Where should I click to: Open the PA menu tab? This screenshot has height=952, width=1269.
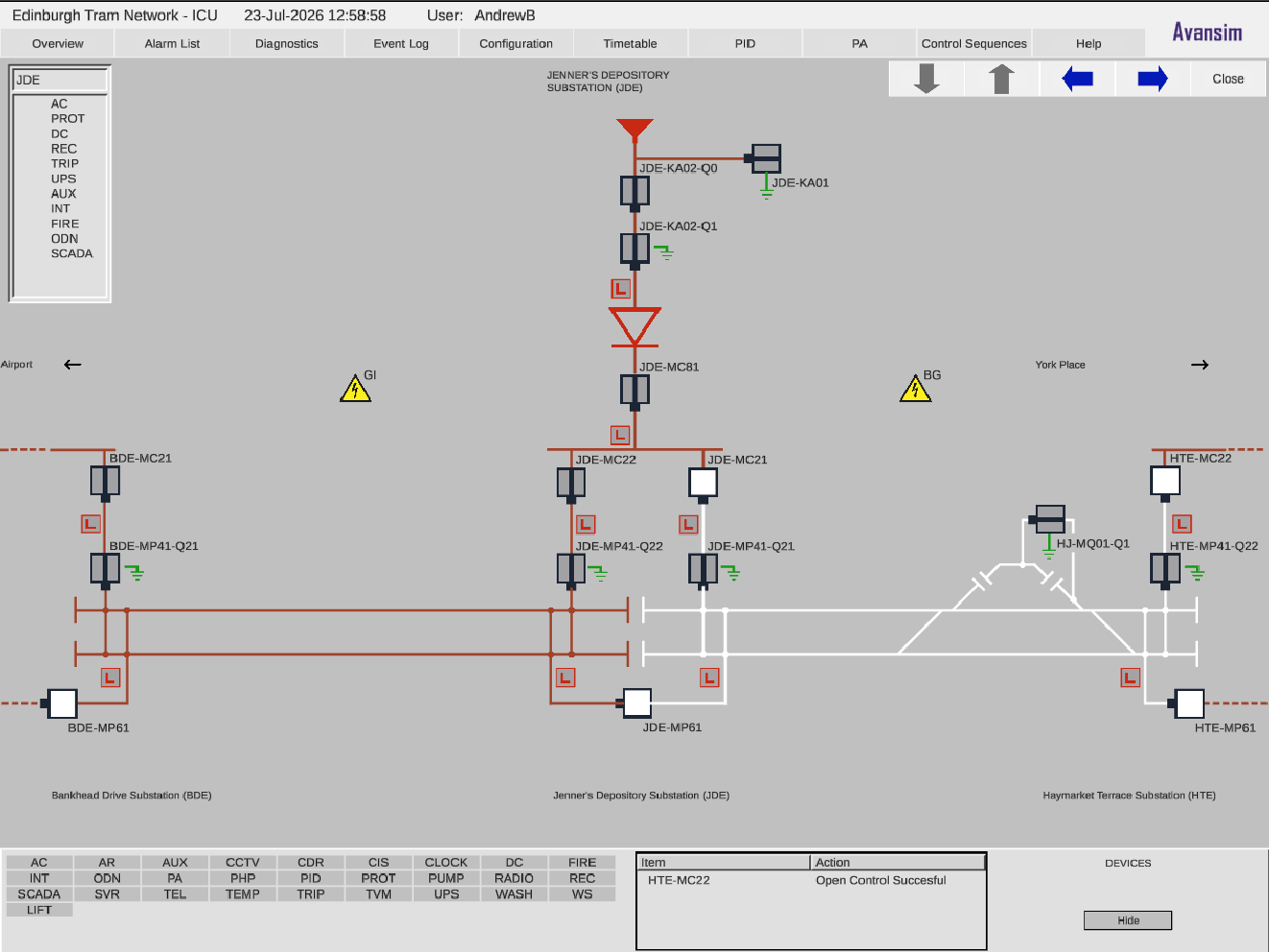tap(859, 43)
